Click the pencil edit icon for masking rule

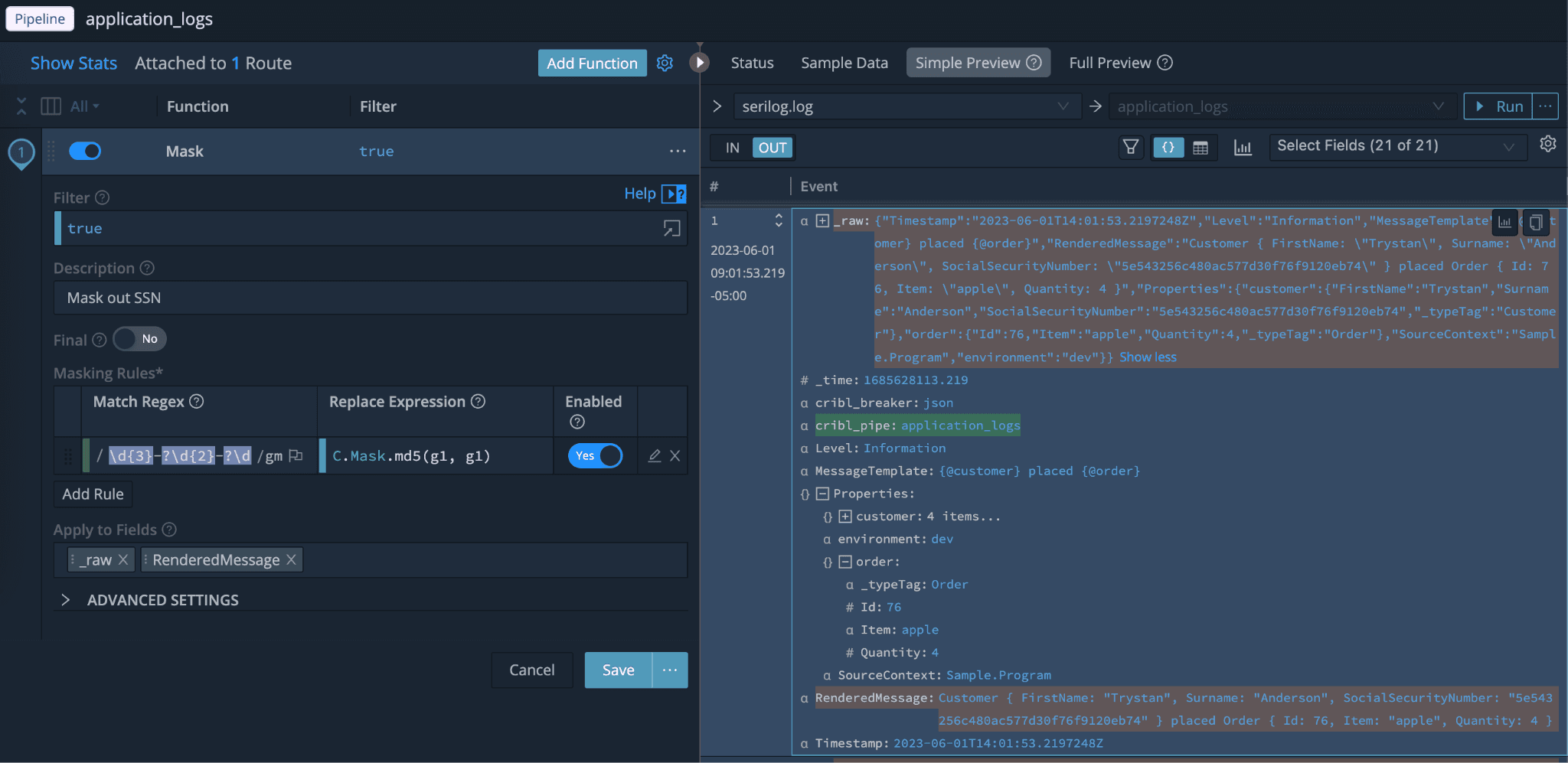pyautogui.click(x=654, y=456)
